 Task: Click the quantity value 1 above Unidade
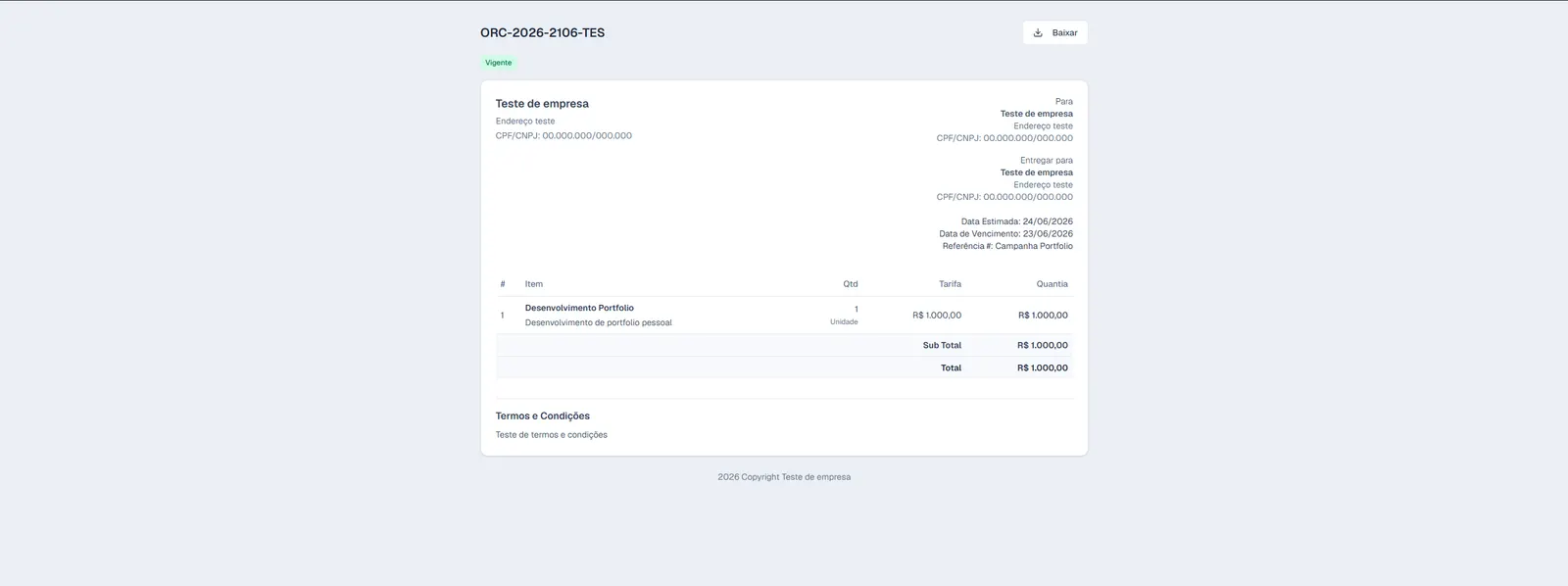(x=856, y=310)
